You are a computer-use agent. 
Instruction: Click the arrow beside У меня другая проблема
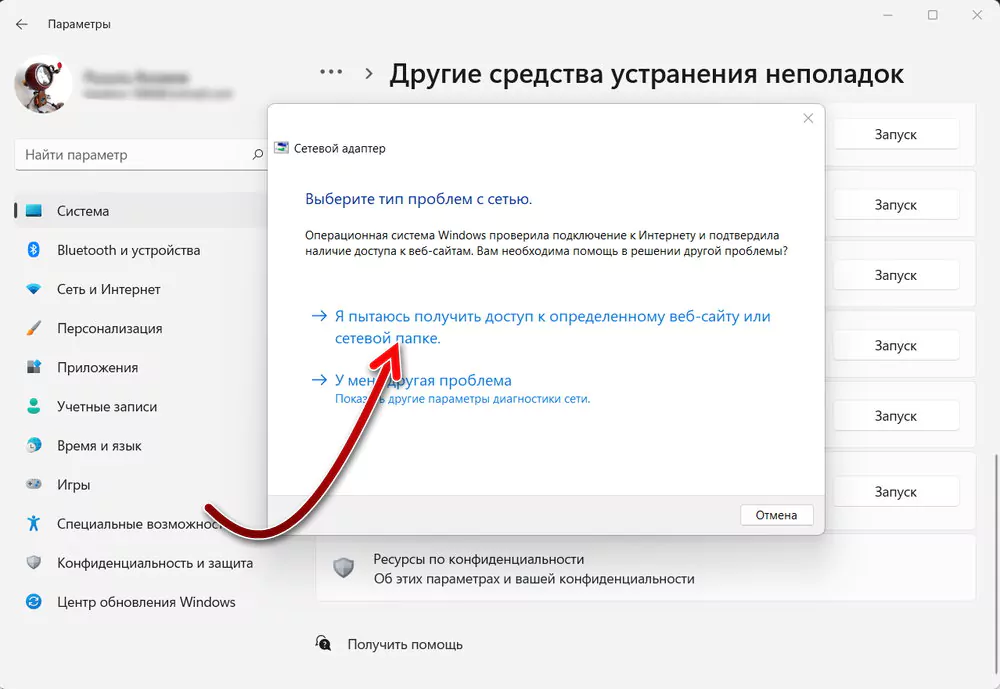coord(319,380)
